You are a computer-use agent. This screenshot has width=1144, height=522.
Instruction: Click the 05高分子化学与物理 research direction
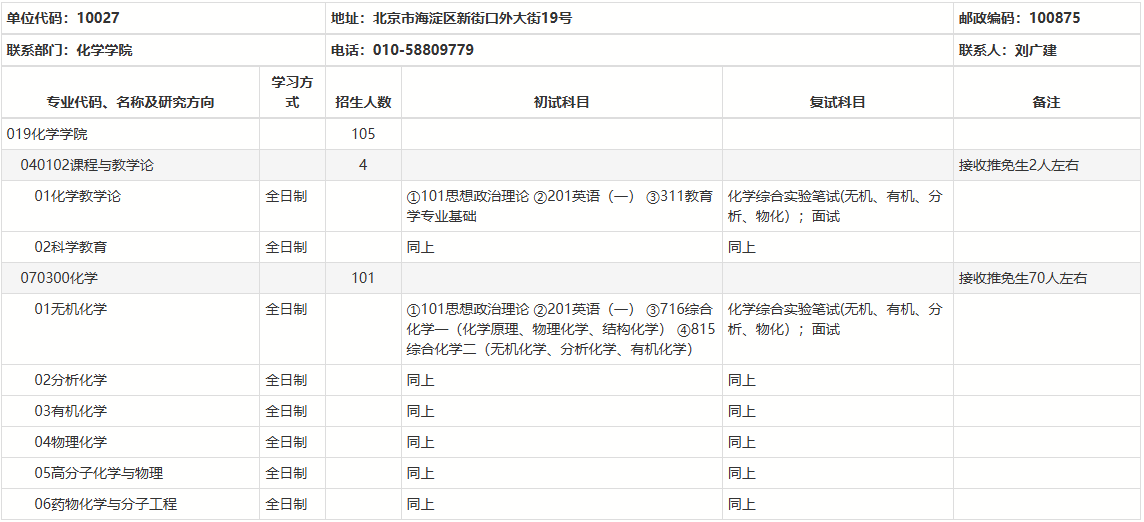pyautogui.click(x=99, y=473)
